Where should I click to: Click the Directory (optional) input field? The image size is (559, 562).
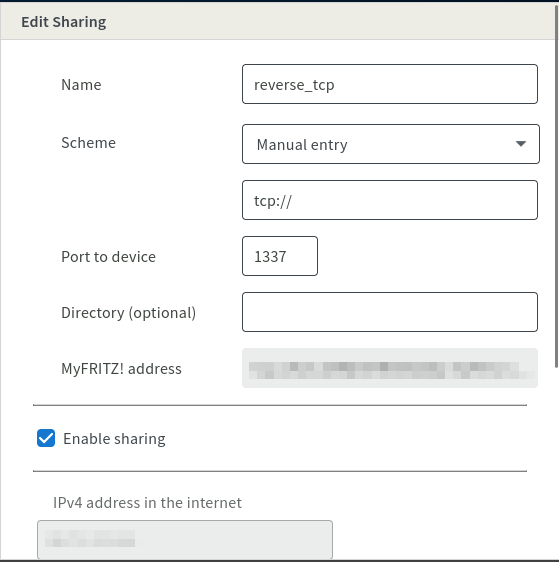click(x=390, y=312)
